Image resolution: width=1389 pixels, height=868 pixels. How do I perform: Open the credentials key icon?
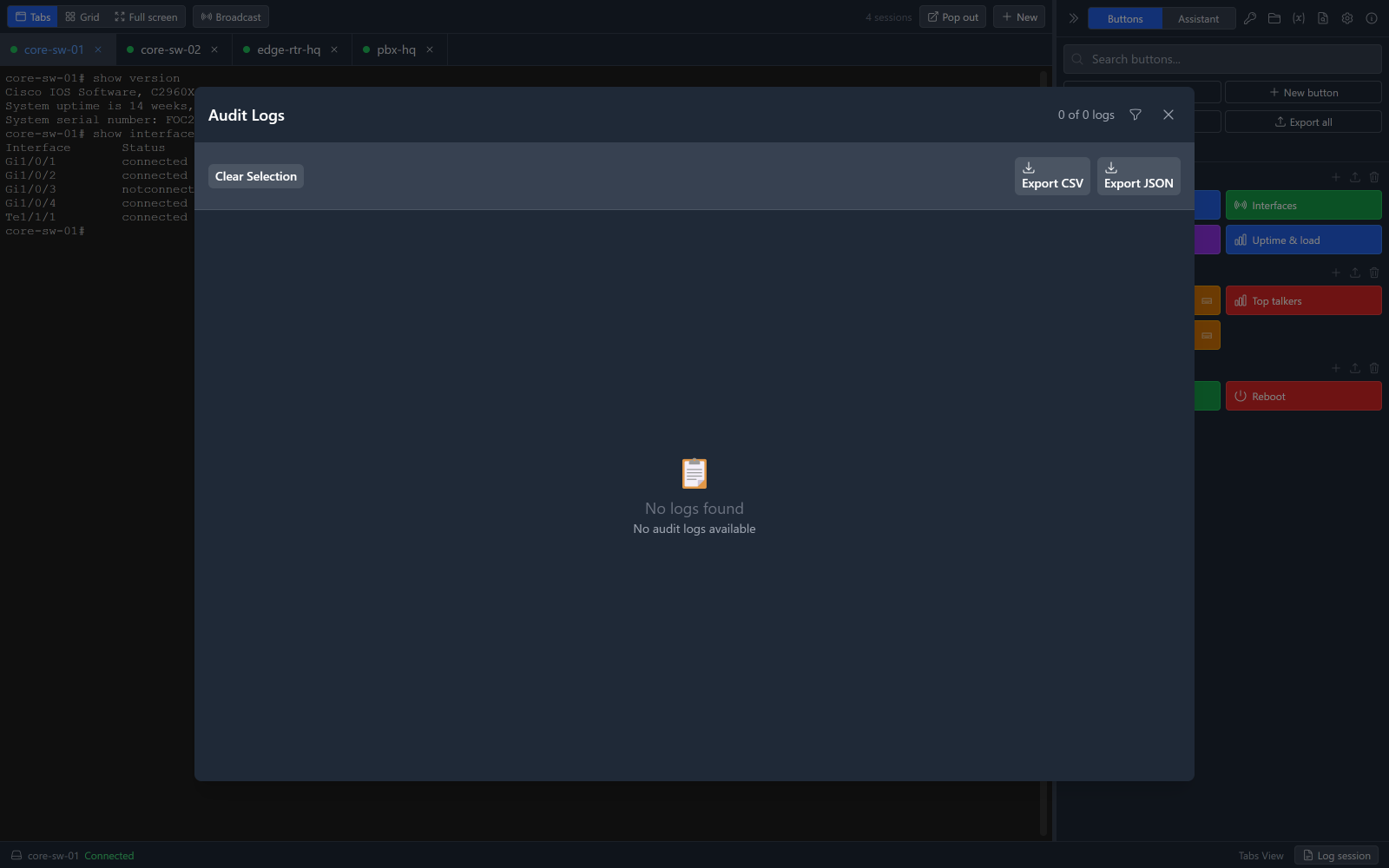pyautogui.click(x=1250, y=18)
